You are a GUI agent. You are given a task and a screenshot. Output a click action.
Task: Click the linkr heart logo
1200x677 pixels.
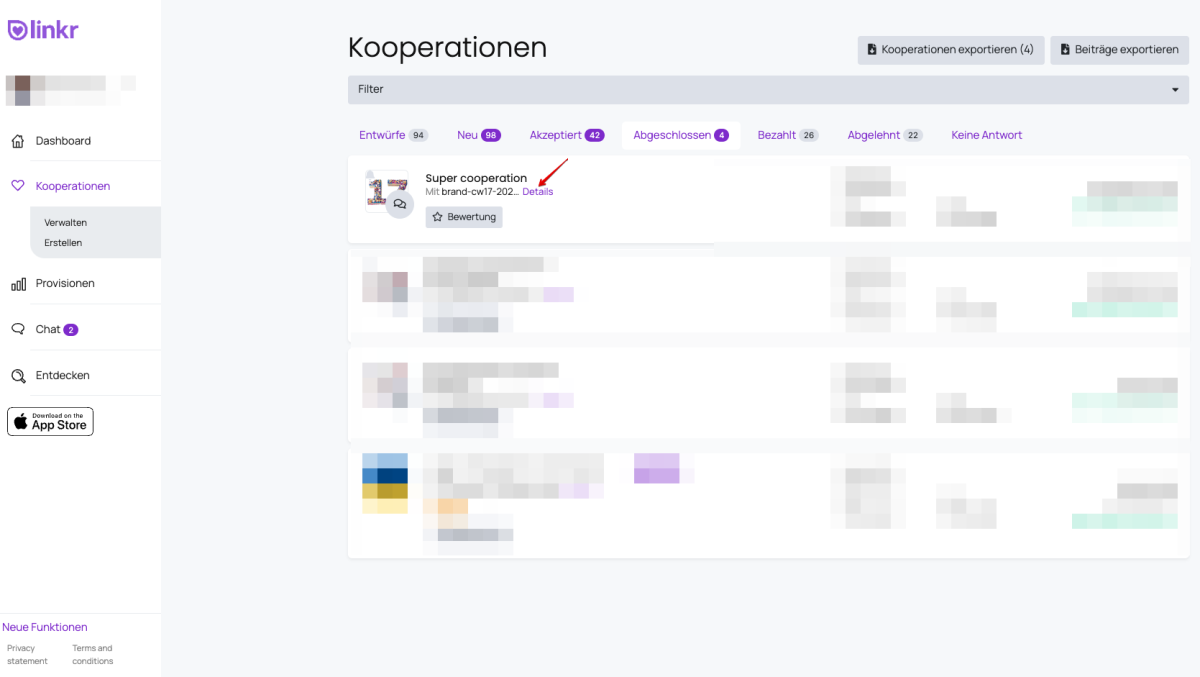tap(18, 30)
